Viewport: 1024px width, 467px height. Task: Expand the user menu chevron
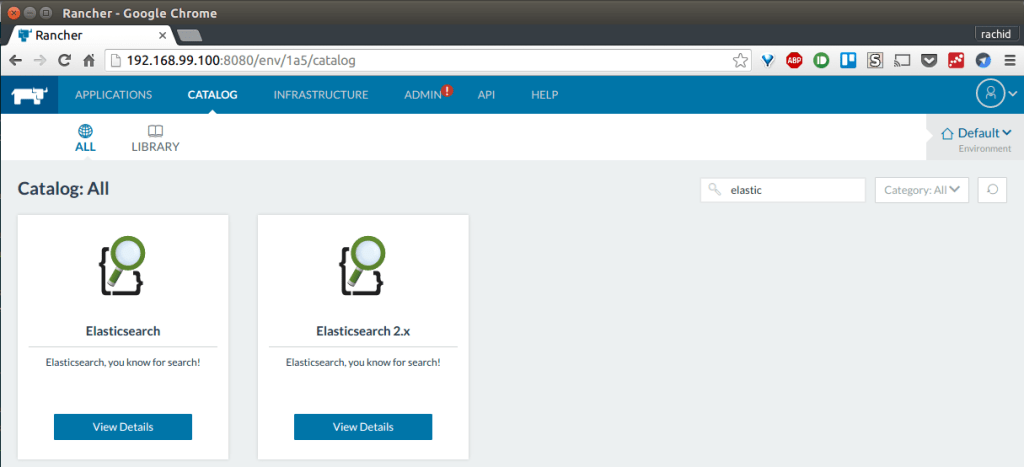(x=1012, y=94)
